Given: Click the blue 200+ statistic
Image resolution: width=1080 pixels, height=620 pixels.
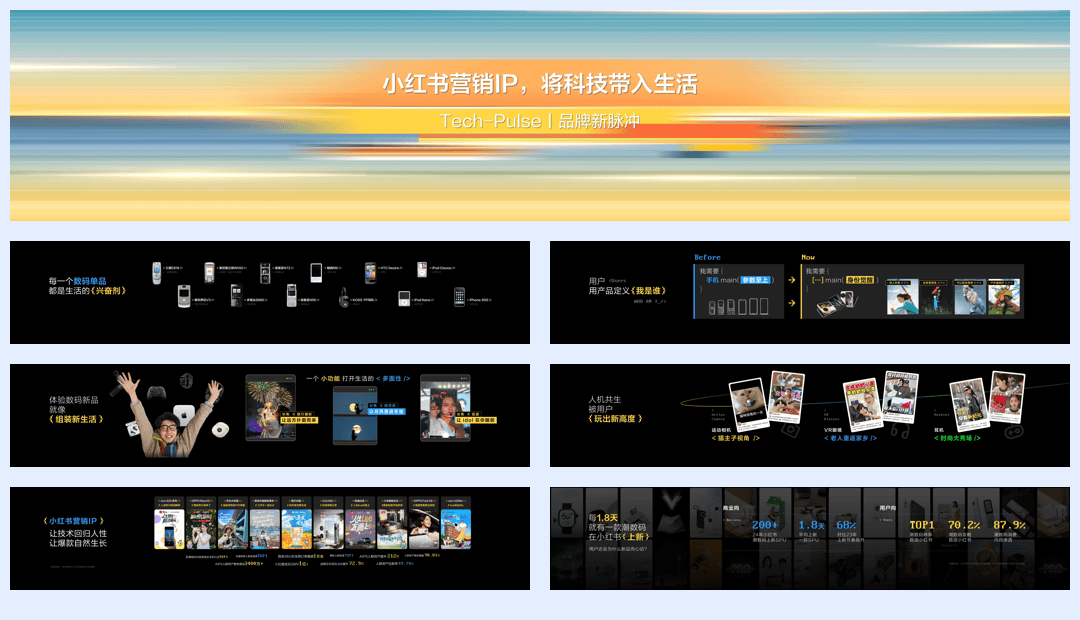Looking at the screenshot, I should 765,525.
